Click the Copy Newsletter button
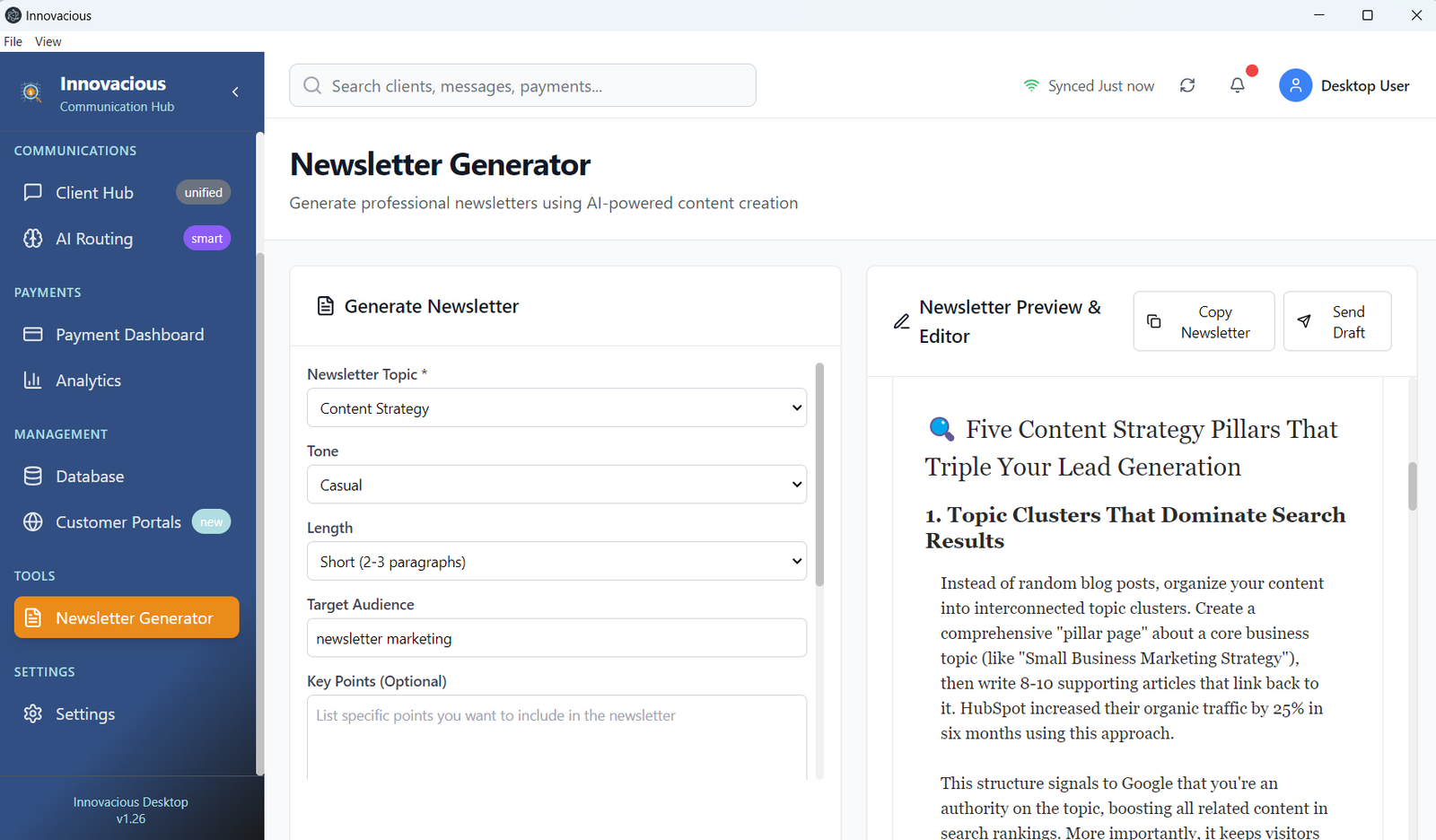Viewport: 1436px width, 840px height. click(x=1203, y=321)
